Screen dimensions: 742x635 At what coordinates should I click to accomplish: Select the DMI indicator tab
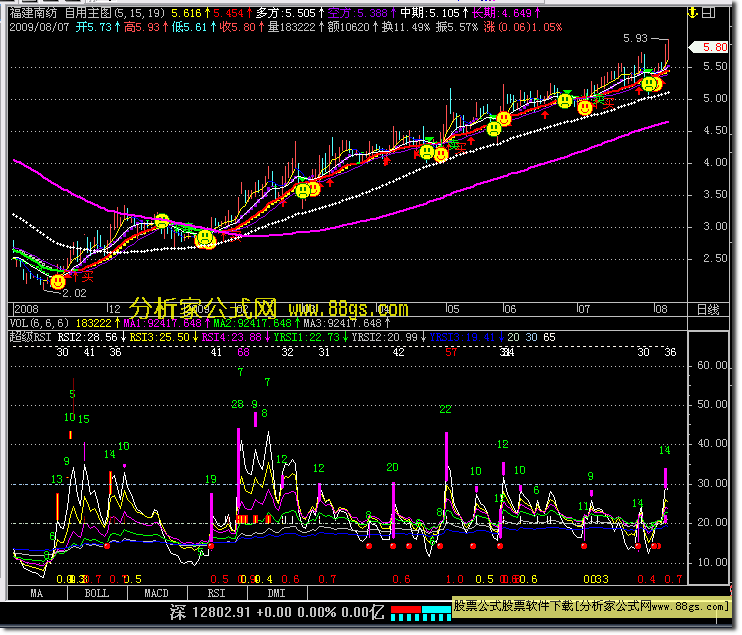tap(277, 593)
